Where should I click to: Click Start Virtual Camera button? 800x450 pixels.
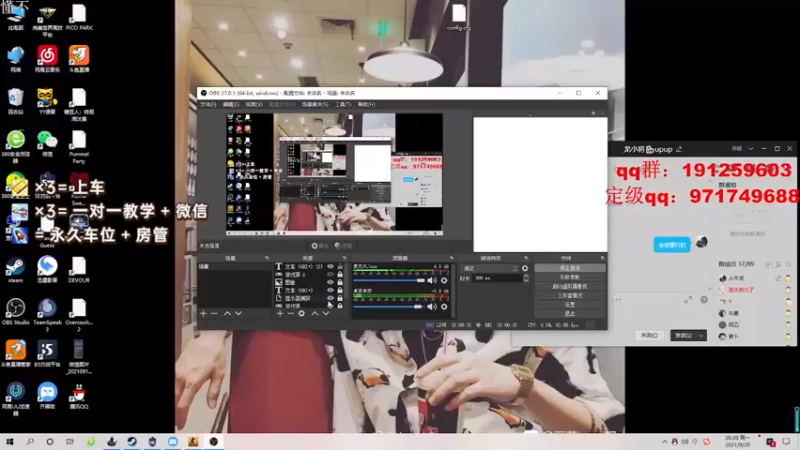coord(569,286)
